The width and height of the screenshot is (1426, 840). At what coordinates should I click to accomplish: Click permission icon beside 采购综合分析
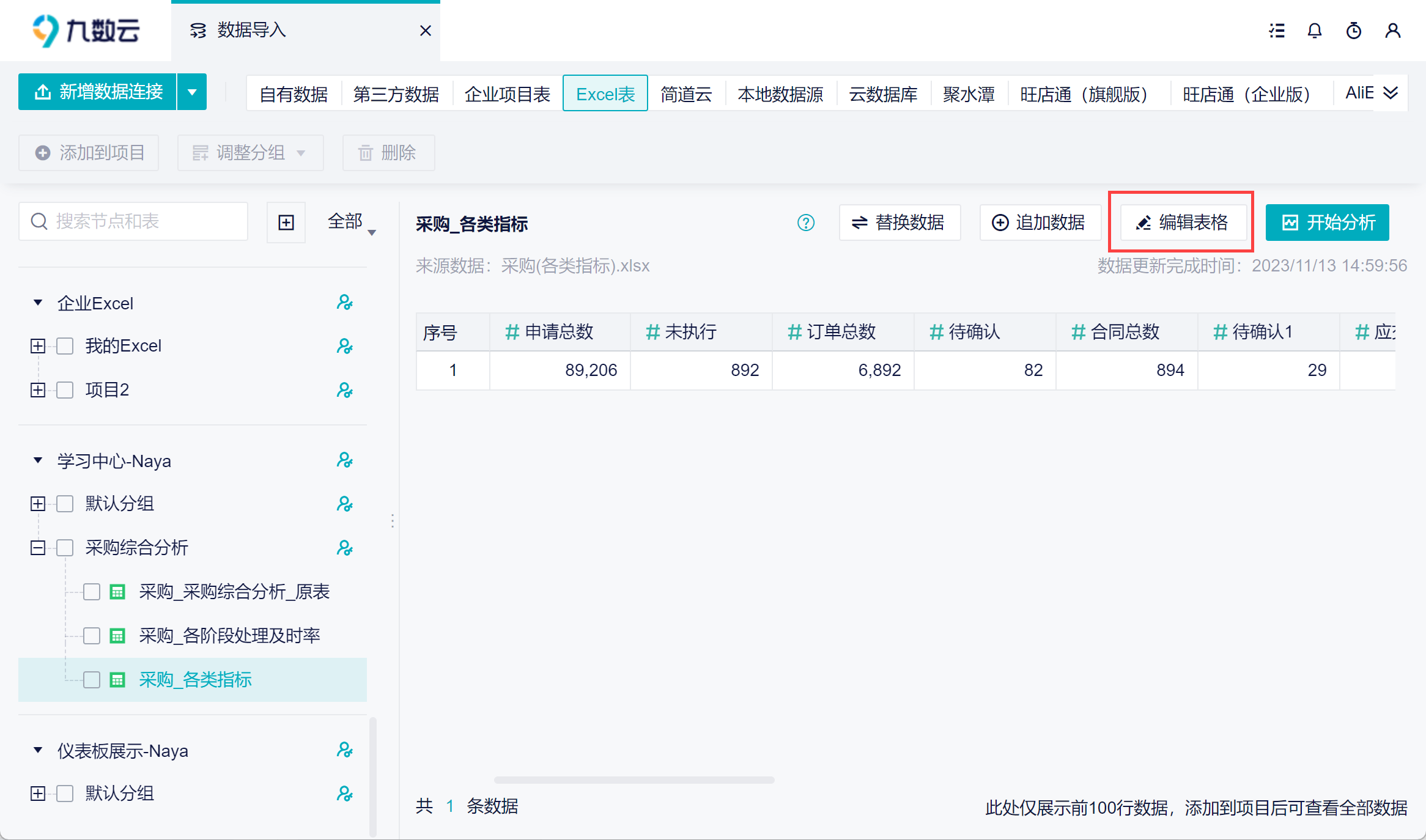(345, 548)
